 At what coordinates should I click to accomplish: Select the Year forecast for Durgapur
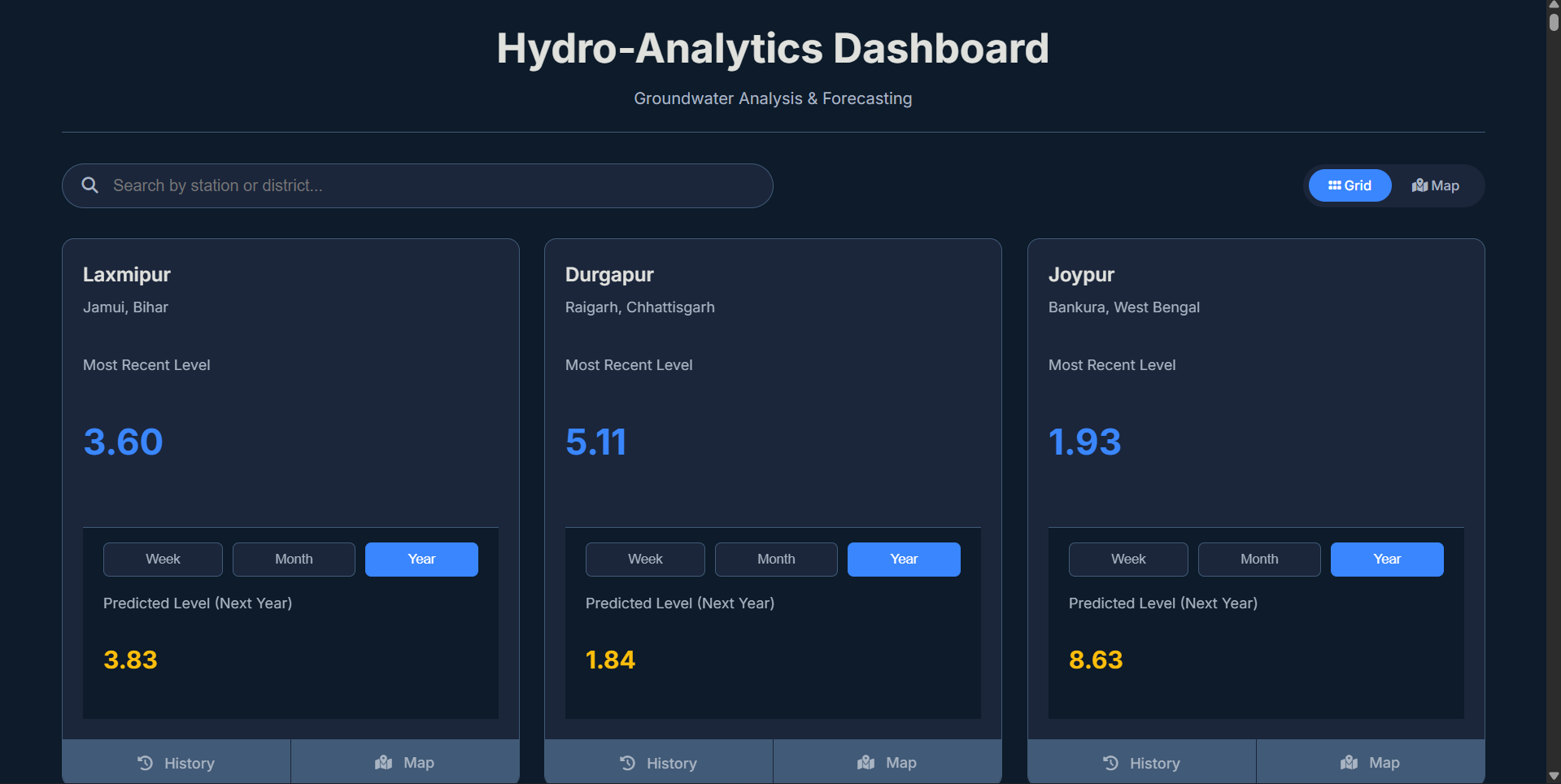[x=904, y=560]
